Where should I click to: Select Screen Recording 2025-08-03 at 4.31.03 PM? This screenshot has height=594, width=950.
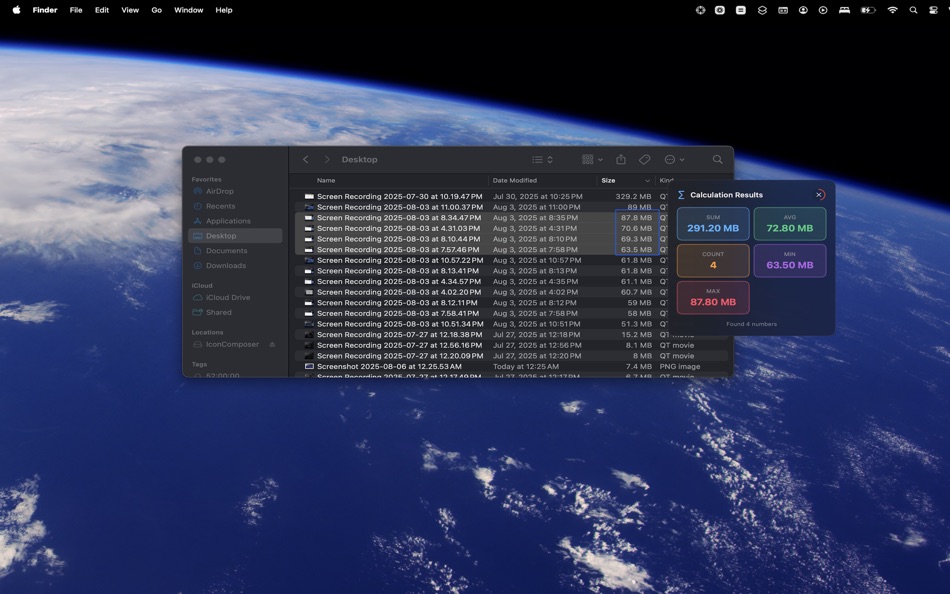[398, 229]
